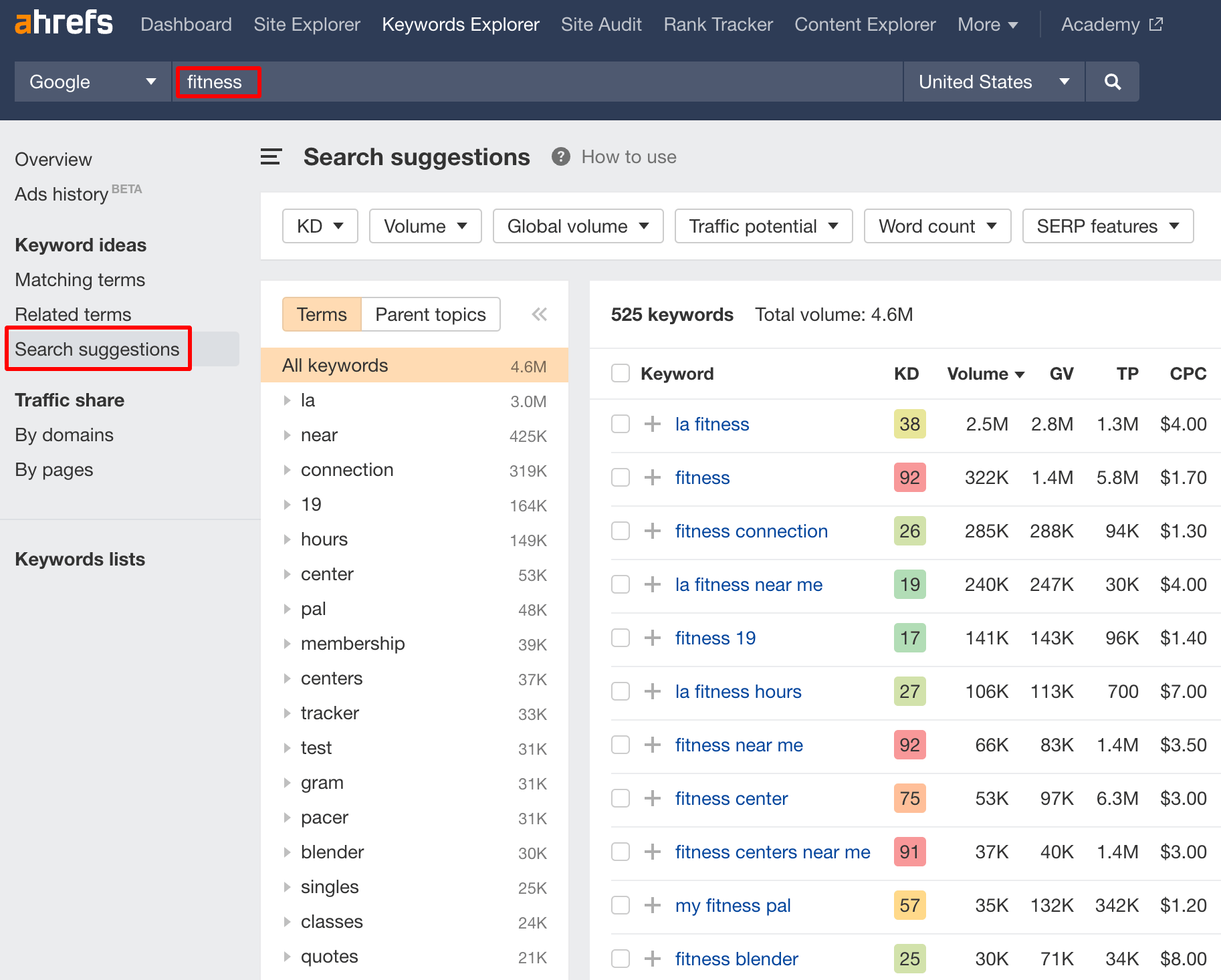
Task: Open Traffic share By pages
Action: 54,469
